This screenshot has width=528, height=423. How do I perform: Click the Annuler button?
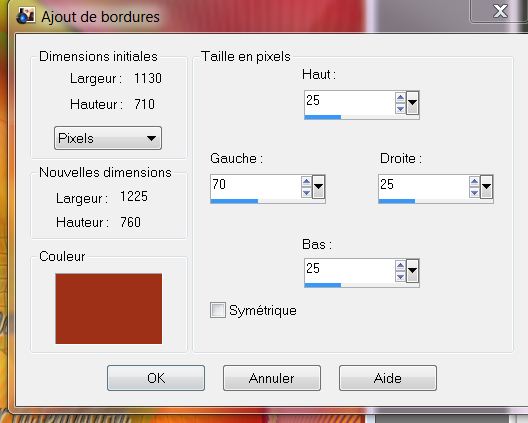pyautogui.click(x=272, y=378)
